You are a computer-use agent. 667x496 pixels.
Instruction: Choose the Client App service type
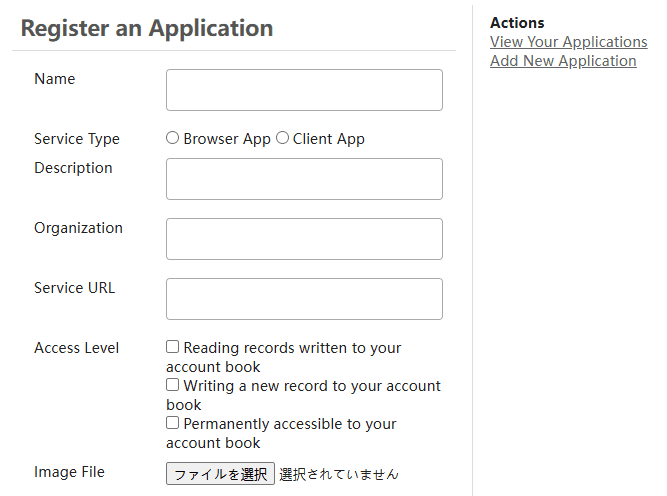282,138
